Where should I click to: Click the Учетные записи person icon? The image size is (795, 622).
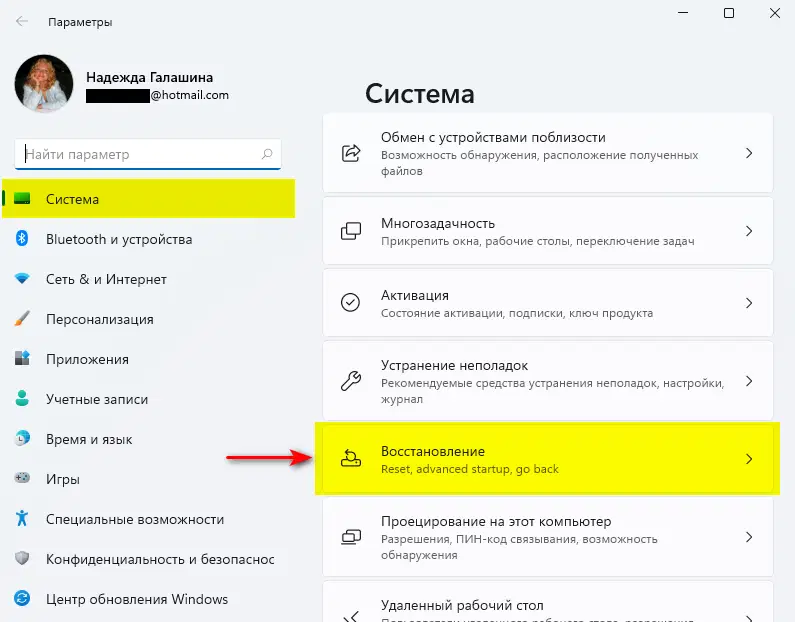click(21, 399)
